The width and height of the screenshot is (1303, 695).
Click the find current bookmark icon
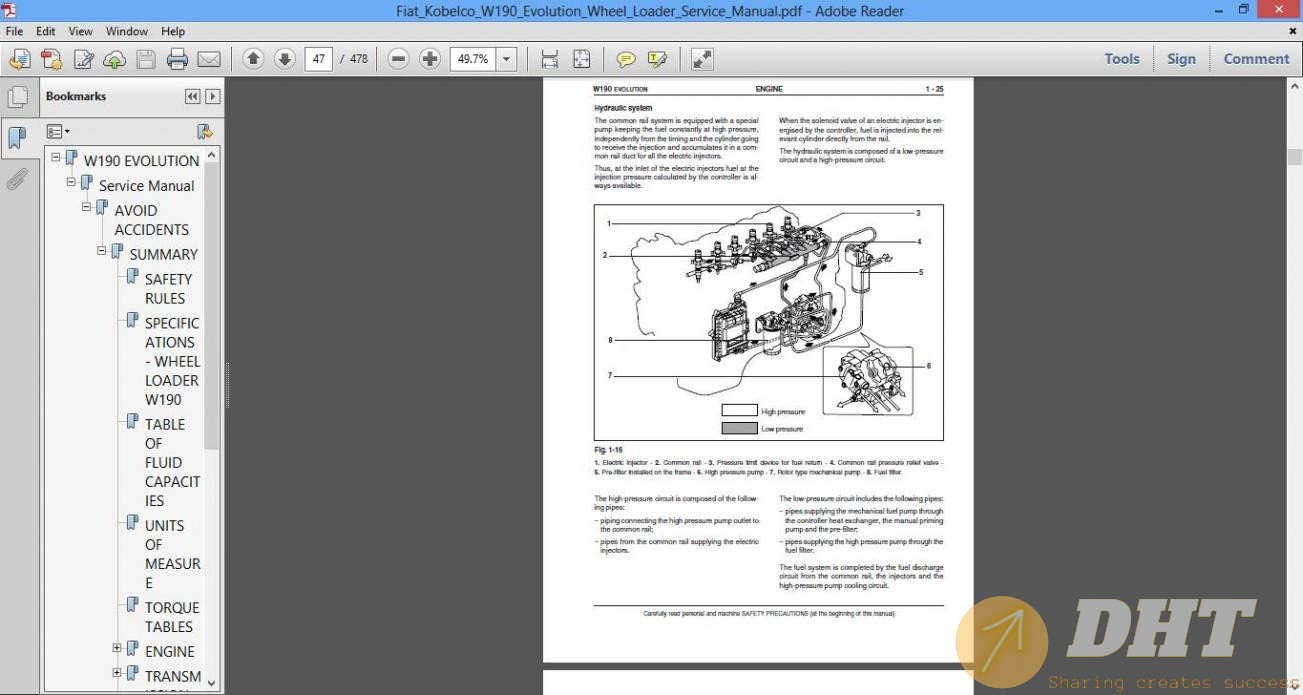tap(205, 131)
